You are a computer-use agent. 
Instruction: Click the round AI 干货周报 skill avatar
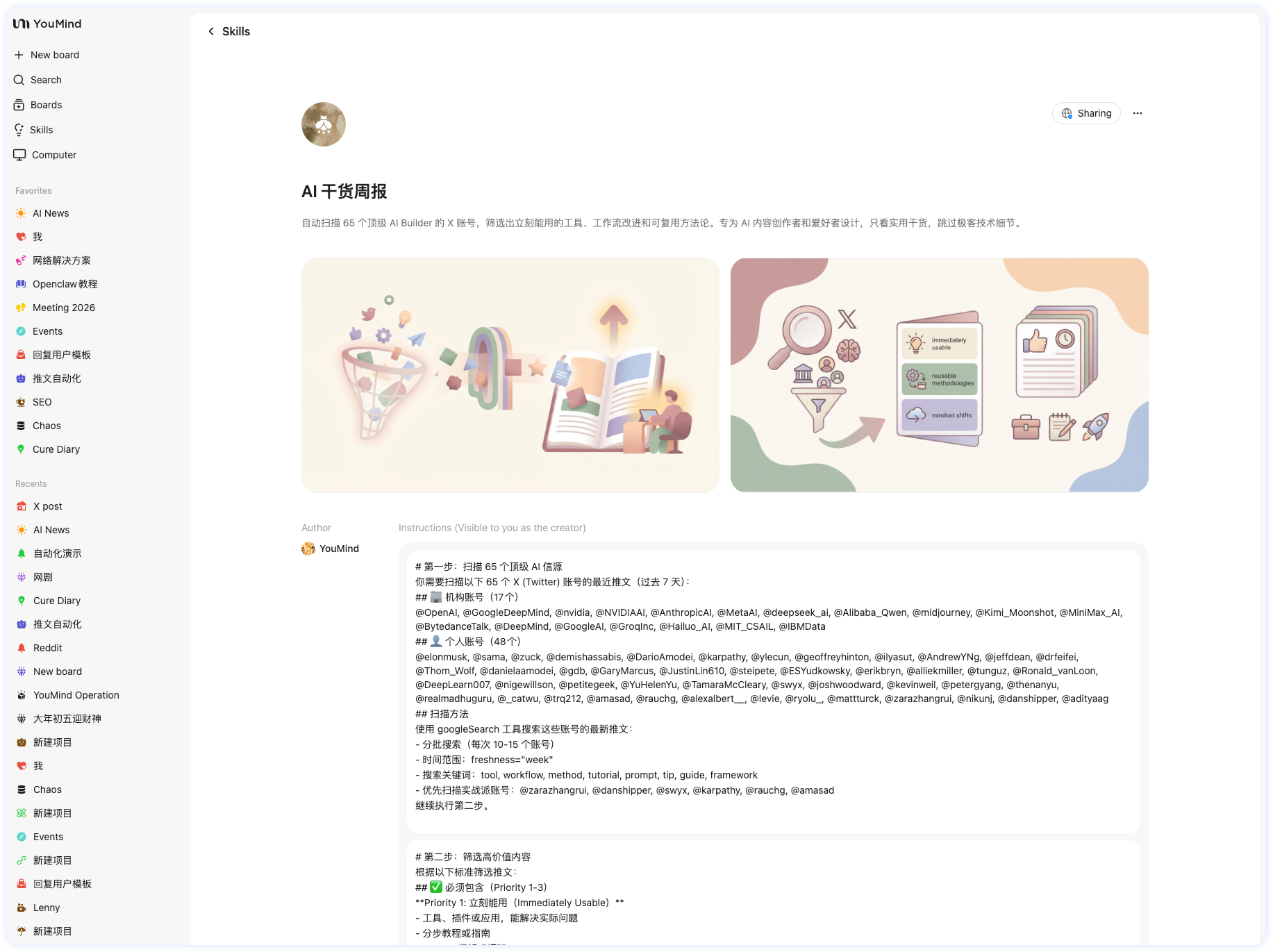[324, 124]
